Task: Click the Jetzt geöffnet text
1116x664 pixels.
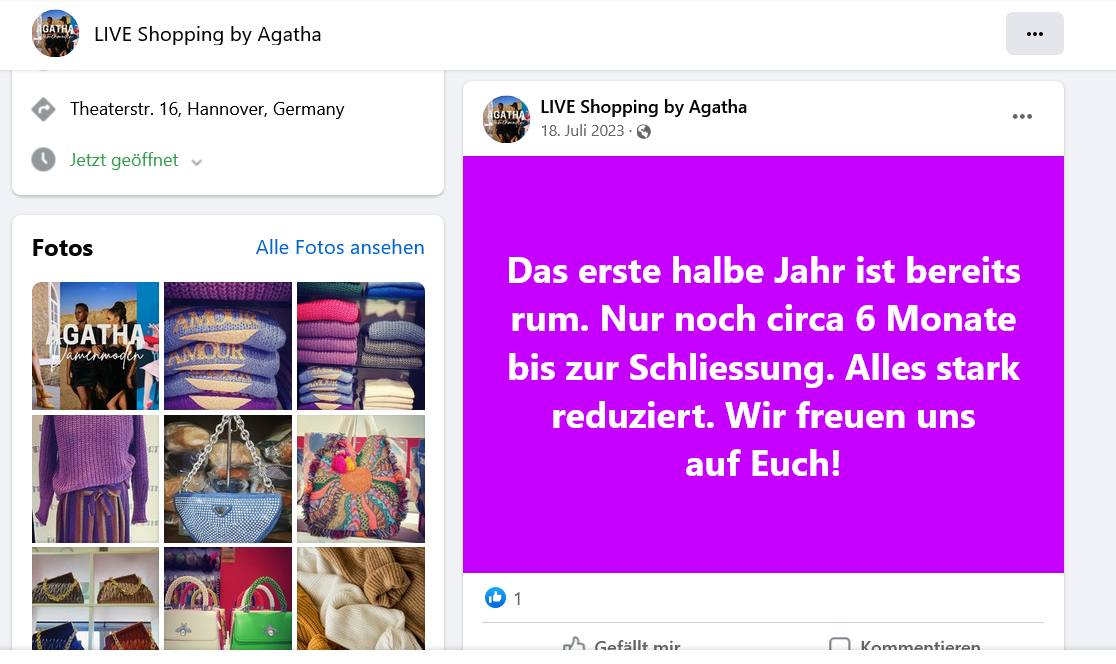Action: pyautogui.click(x=124, y=160)
